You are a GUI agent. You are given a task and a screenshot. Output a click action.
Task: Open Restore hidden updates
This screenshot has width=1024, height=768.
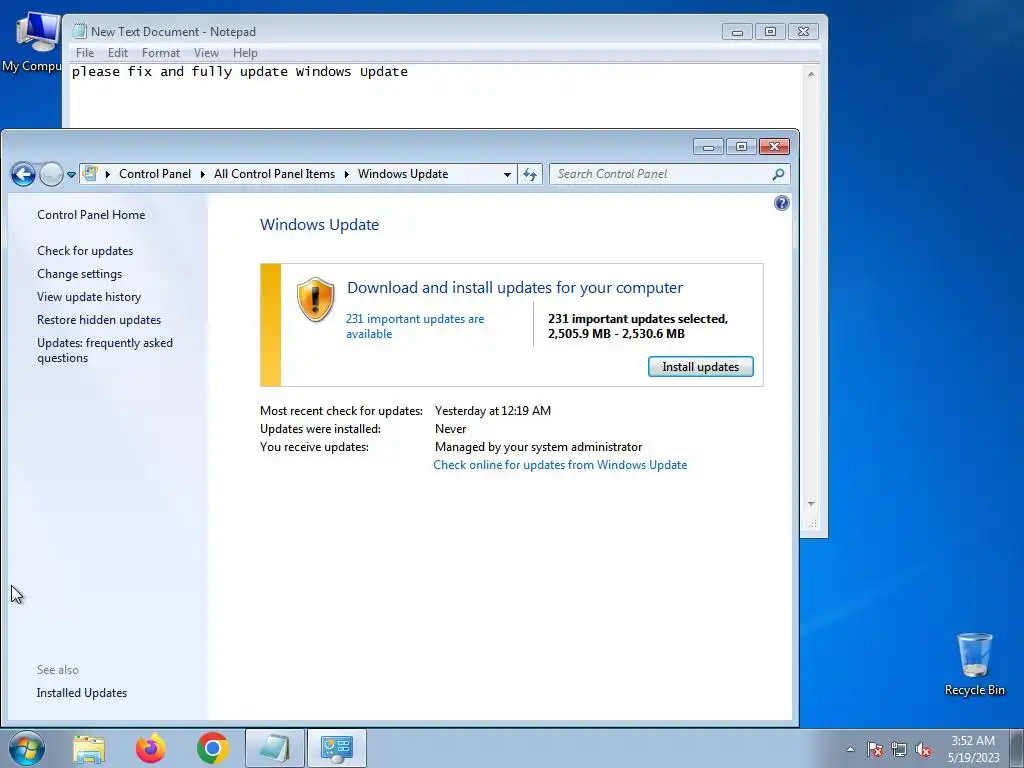click(x=99, y=319)
